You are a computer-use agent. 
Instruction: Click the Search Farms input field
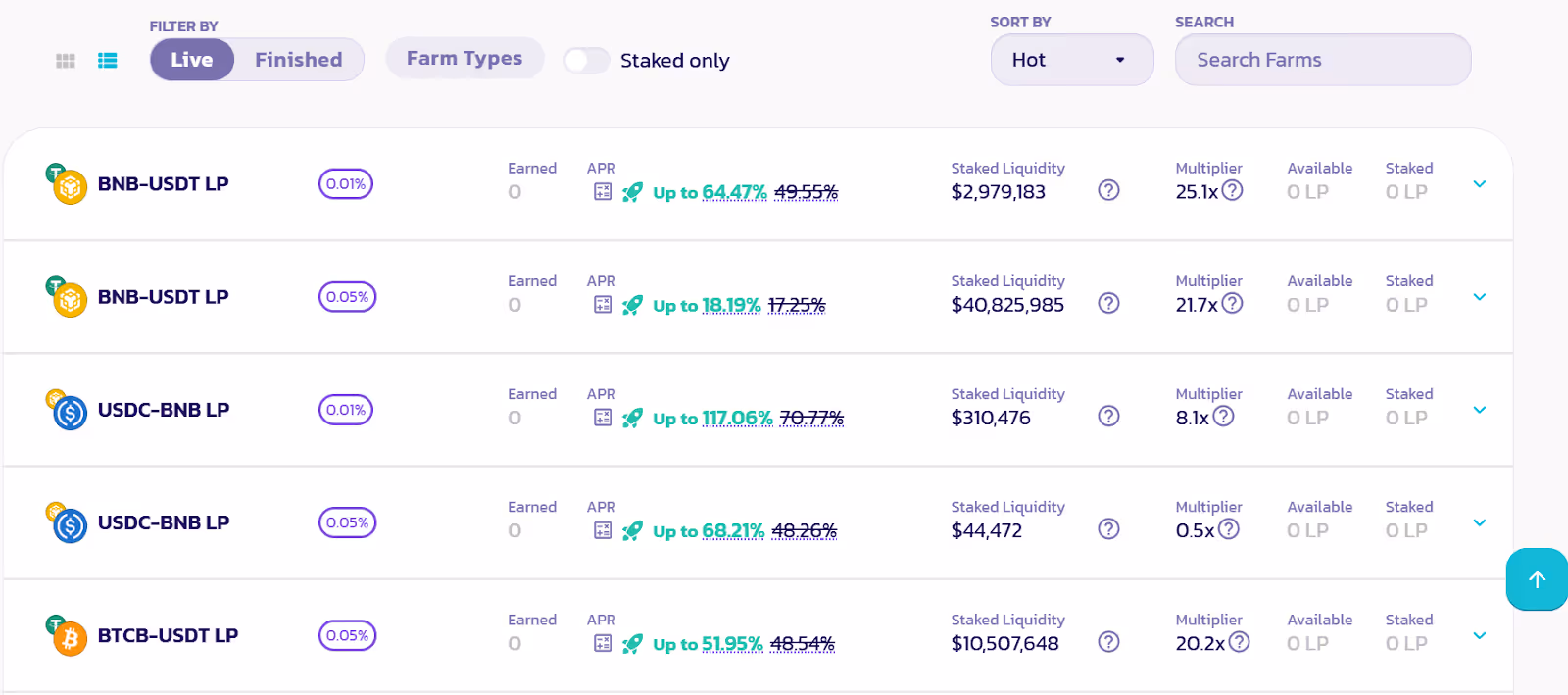coord(1323,60)
